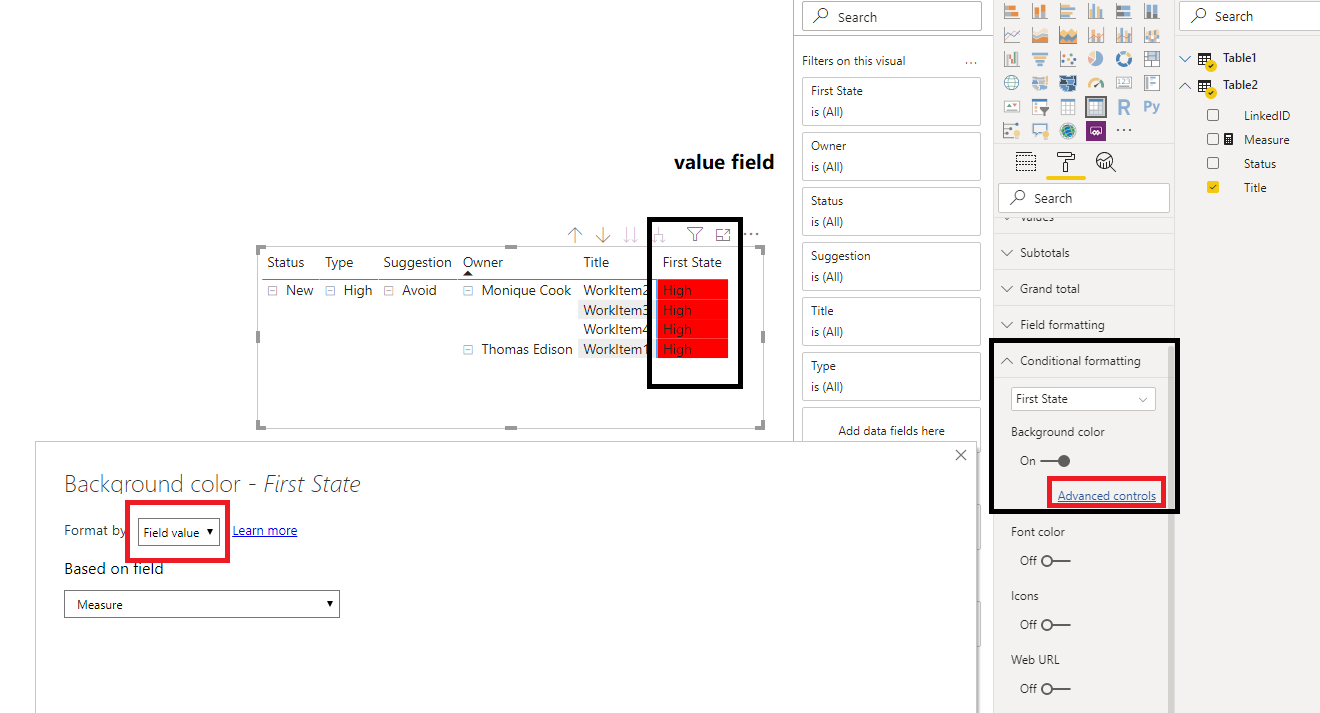Pick the ribbon chart visualization

coord(1152,35)
